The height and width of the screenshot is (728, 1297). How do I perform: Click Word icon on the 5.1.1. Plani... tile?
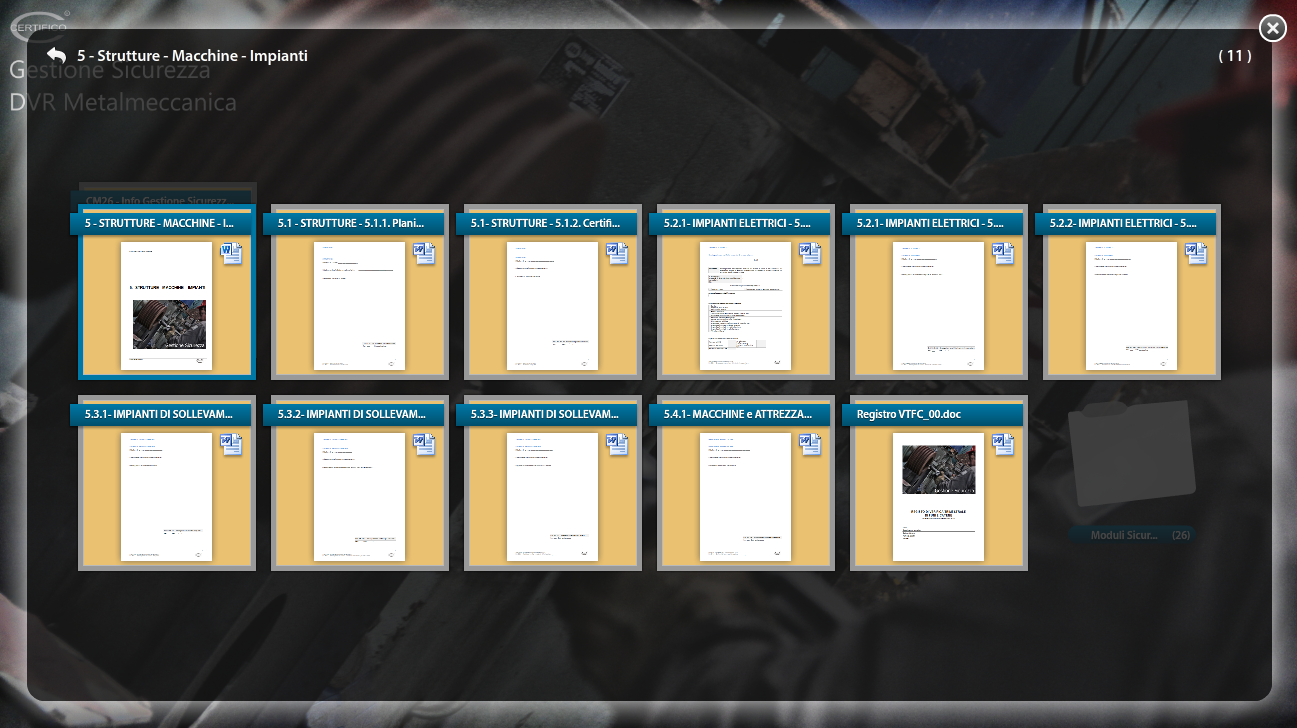(424, 253)
